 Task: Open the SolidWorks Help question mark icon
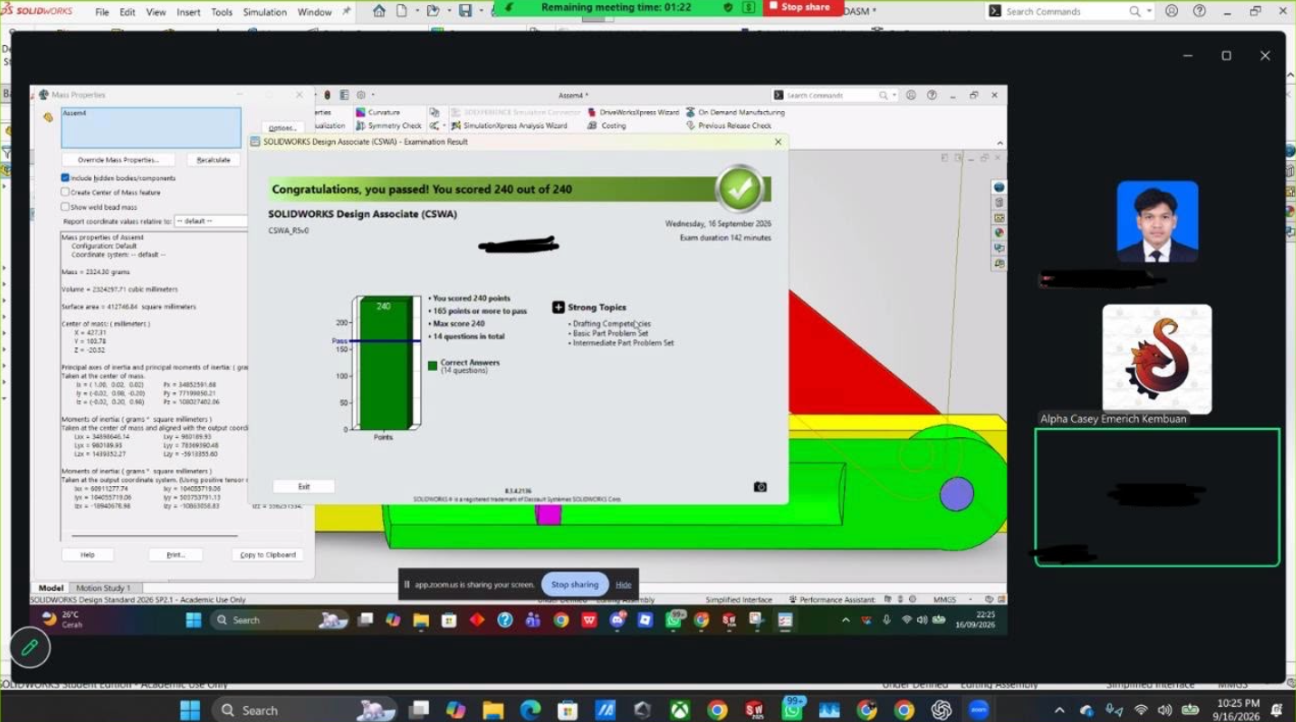pos(1199,11)
